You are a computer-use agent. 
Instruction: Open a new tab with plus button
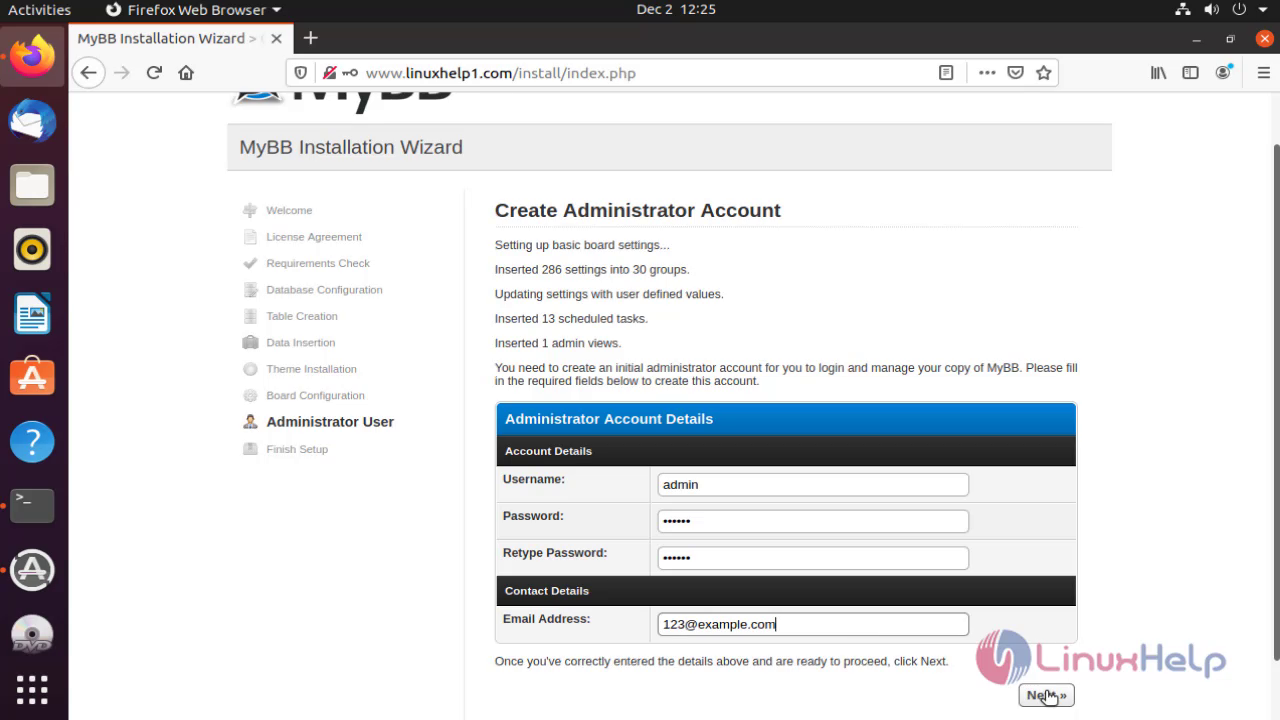(311, 38)
